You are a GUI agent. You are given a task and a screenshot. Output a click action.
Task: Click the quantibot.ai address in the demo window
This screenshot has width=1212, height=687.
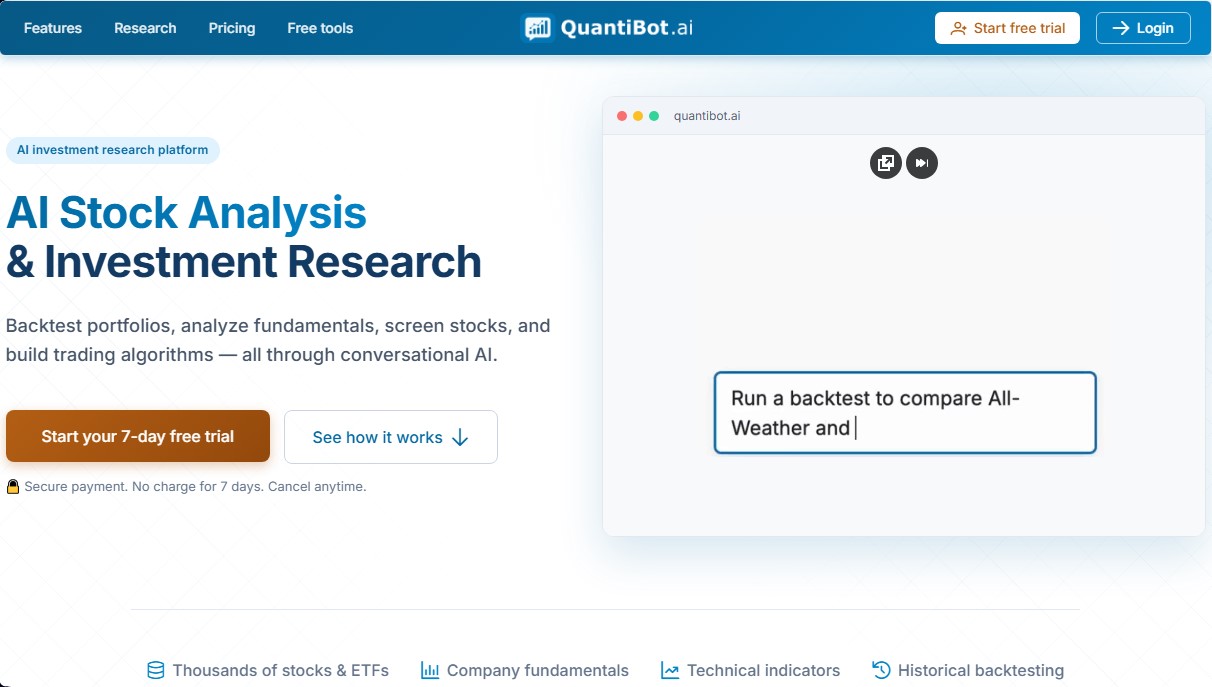coord(707,116)
